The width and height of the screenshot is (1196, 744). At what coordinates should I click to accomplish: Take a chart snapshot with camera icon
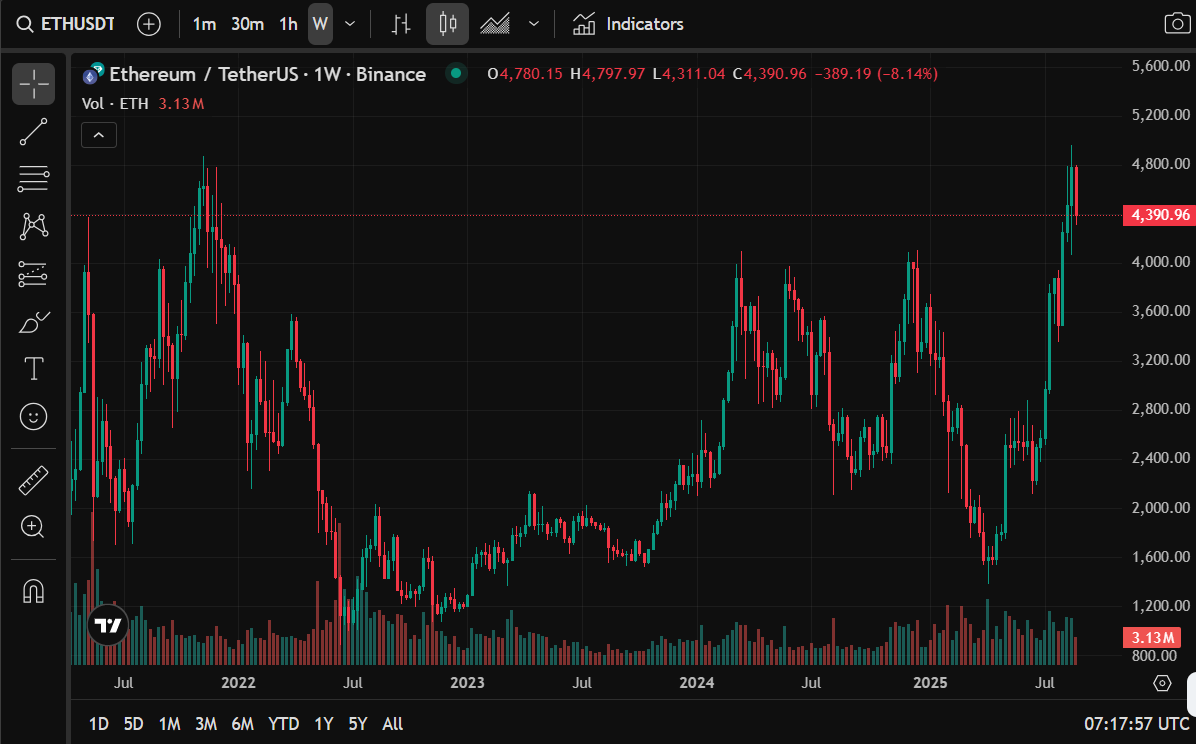pyautogui.click(x=1176, y=24)
